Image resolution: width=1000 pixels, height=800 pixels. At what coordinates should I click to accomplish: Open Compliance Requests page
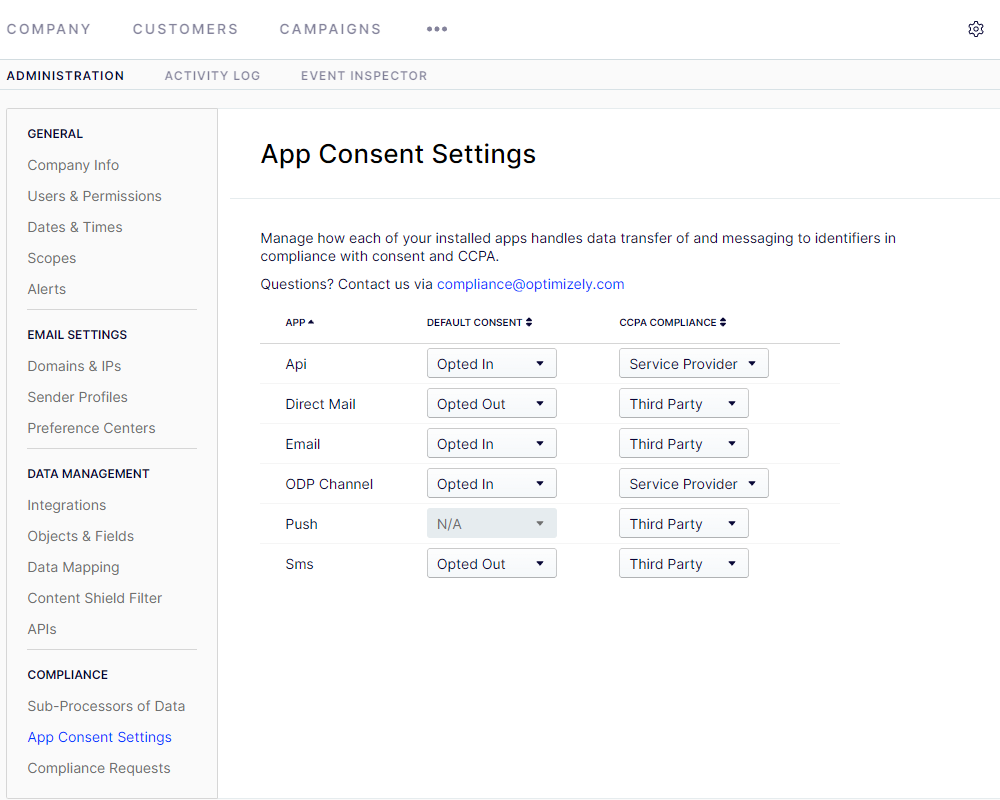pyautogui.click(x=99, y=768)
